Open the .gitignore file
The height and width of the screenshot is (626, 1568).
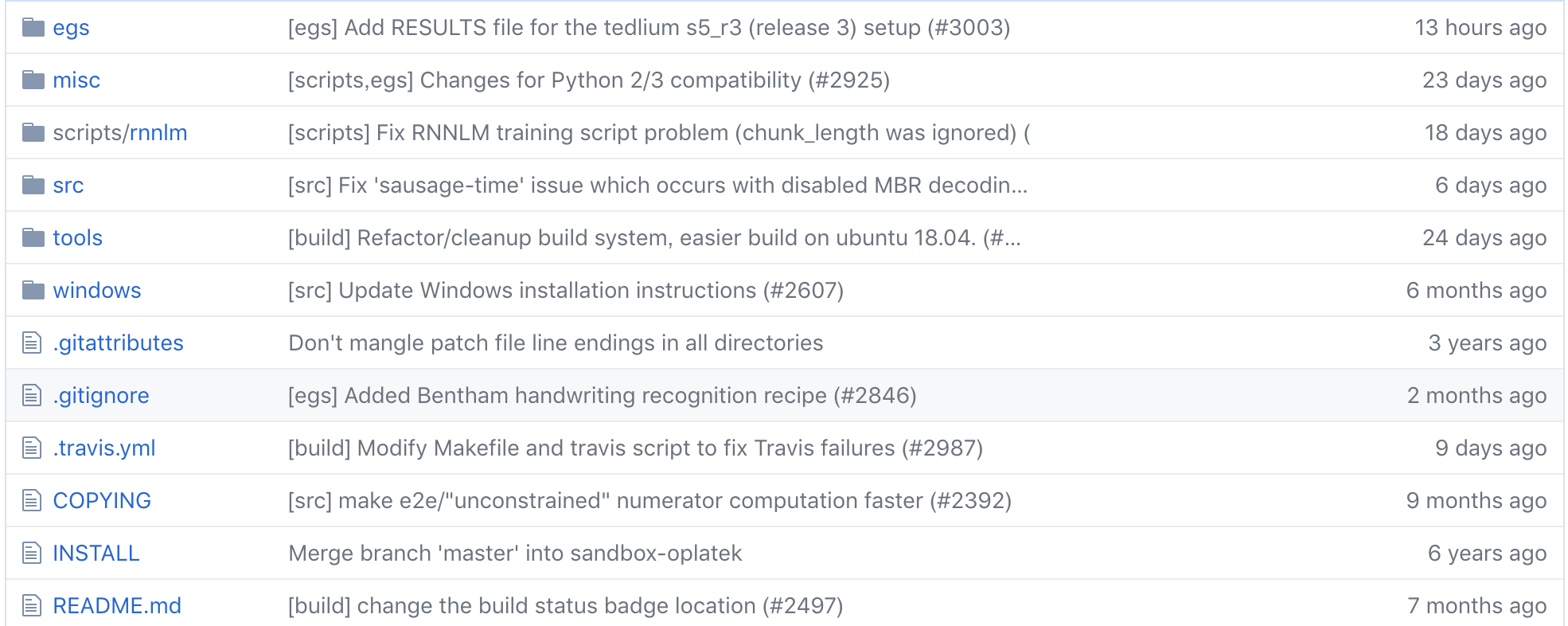101,396
